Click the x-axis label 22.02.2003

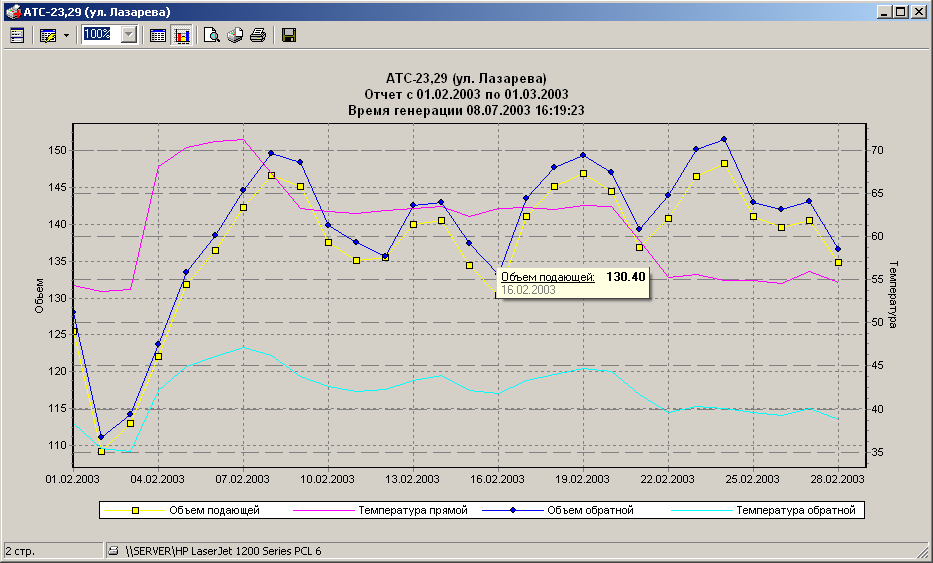click(x=668, y=479)
